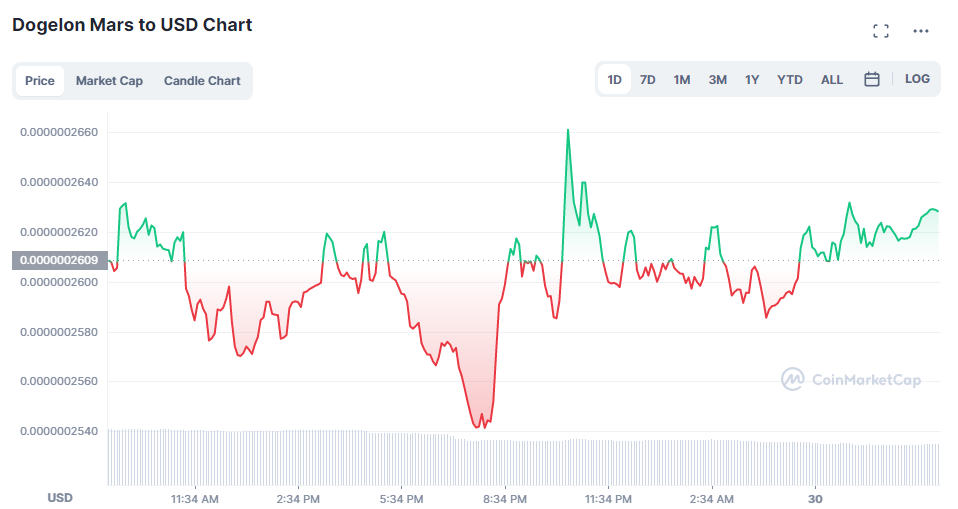
Task: Click the 5:34 PM time axis label
Action: pyautogui.click(x=401, y=499)
